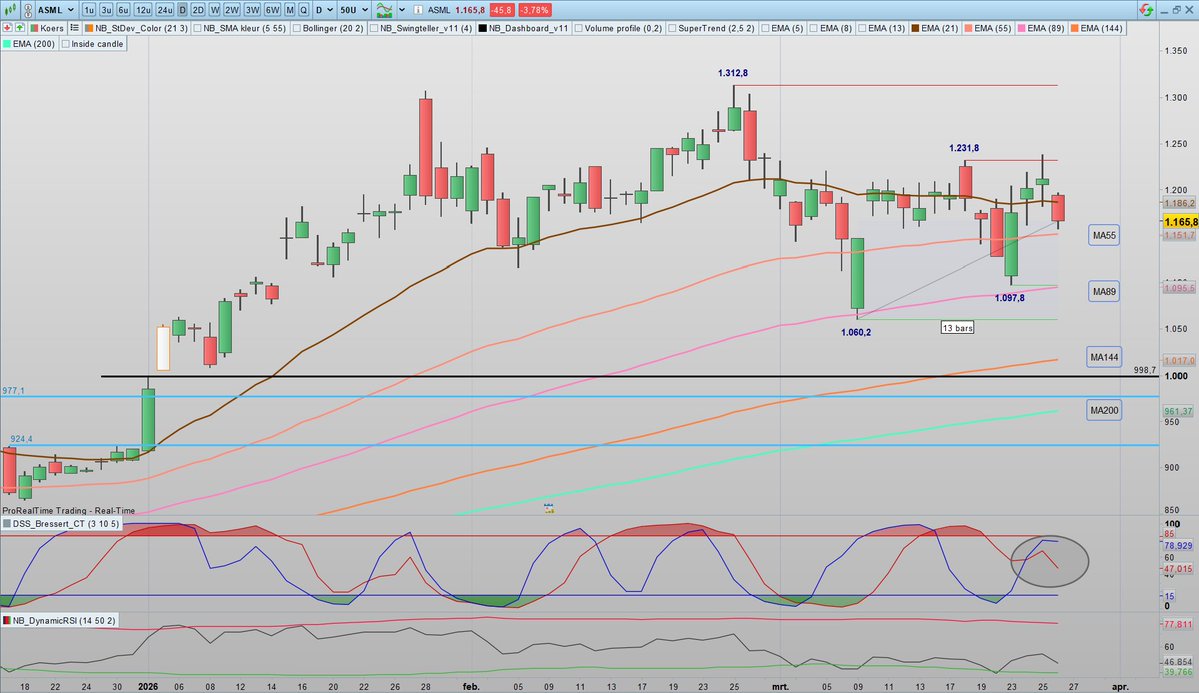Select the 3W timeframe
This screenshot has height=693, width=1199.
click(x=252, y=10)
